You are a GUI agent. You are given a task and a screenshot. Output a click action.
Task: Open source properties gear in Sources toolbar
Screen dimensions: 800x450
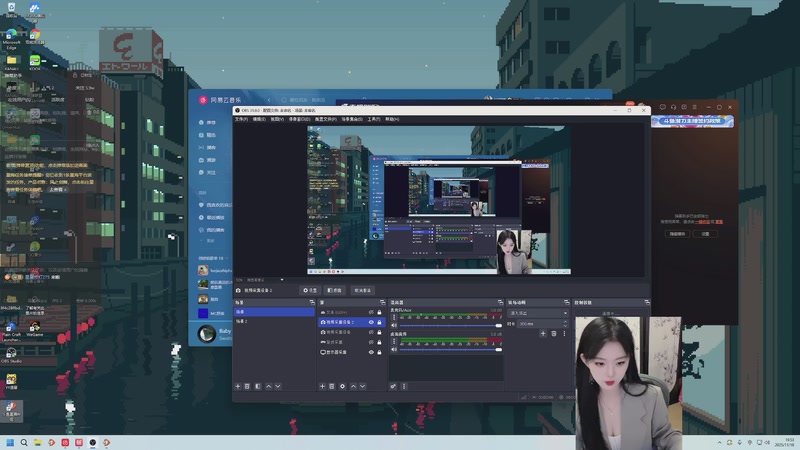click(x=342, y=387)
